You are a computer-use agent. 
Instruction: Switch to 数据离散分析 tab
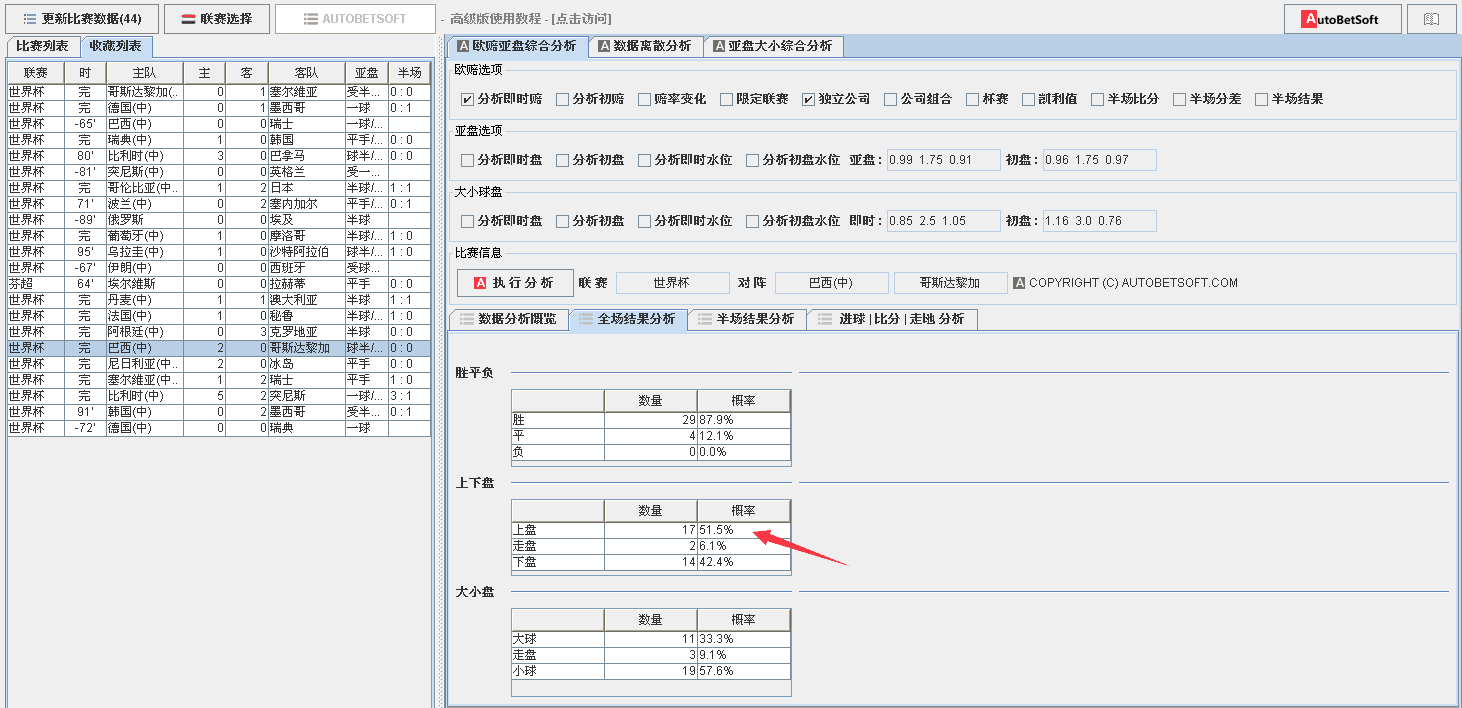pyautogui.click(x=645, y=46)
